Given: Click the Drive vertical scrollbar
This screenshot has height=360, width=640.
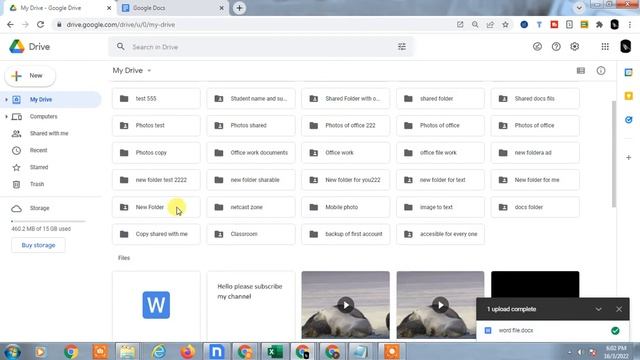Looking at the screenshot, I should click(613, 154).
